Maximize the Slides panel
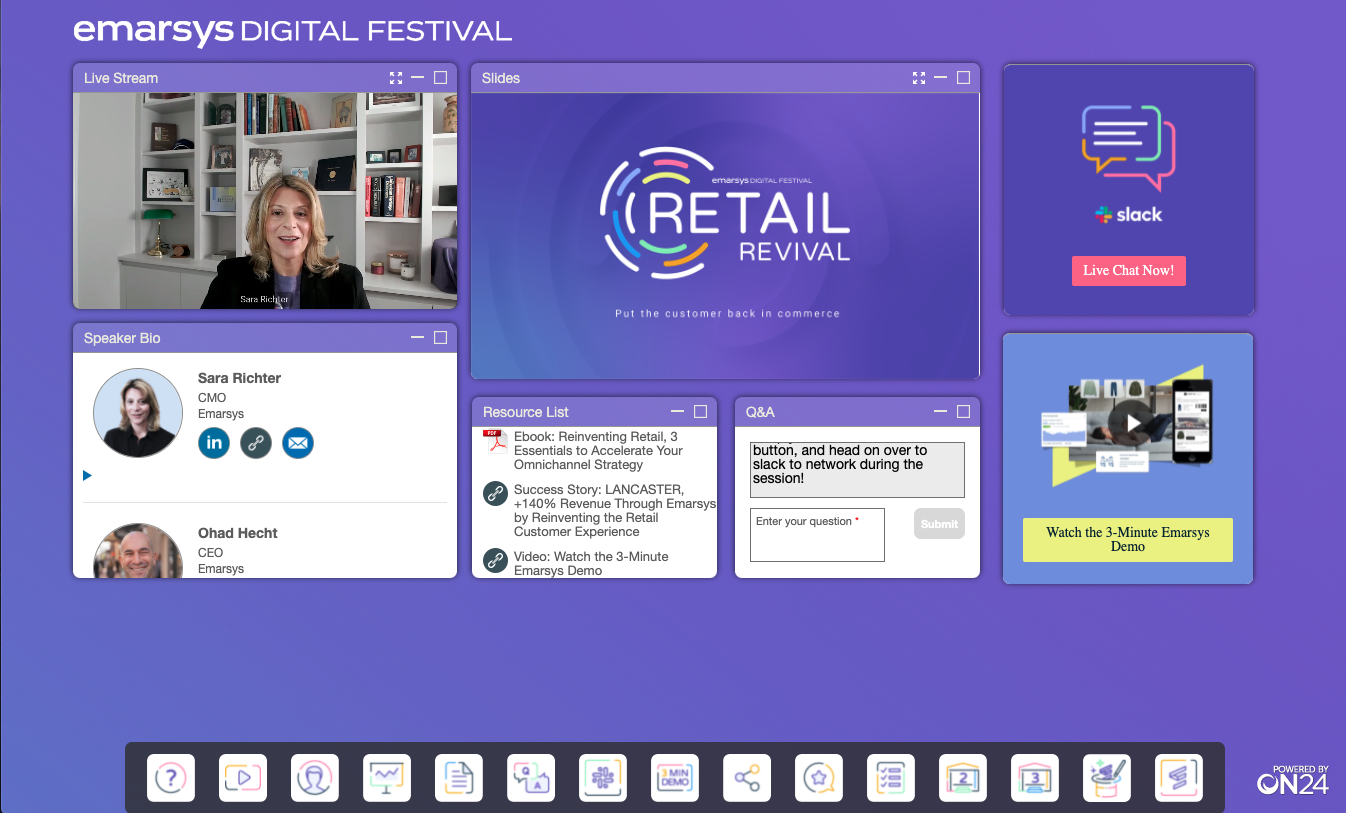 click(964, 78)
